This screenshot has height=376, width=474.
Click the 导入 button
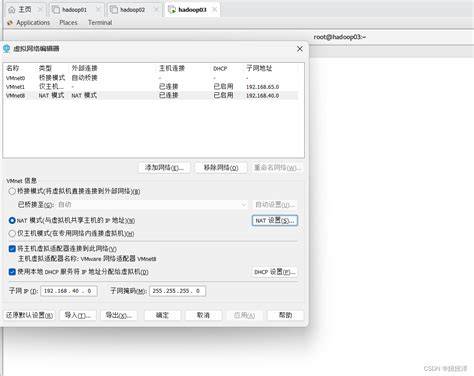point(78,315)
